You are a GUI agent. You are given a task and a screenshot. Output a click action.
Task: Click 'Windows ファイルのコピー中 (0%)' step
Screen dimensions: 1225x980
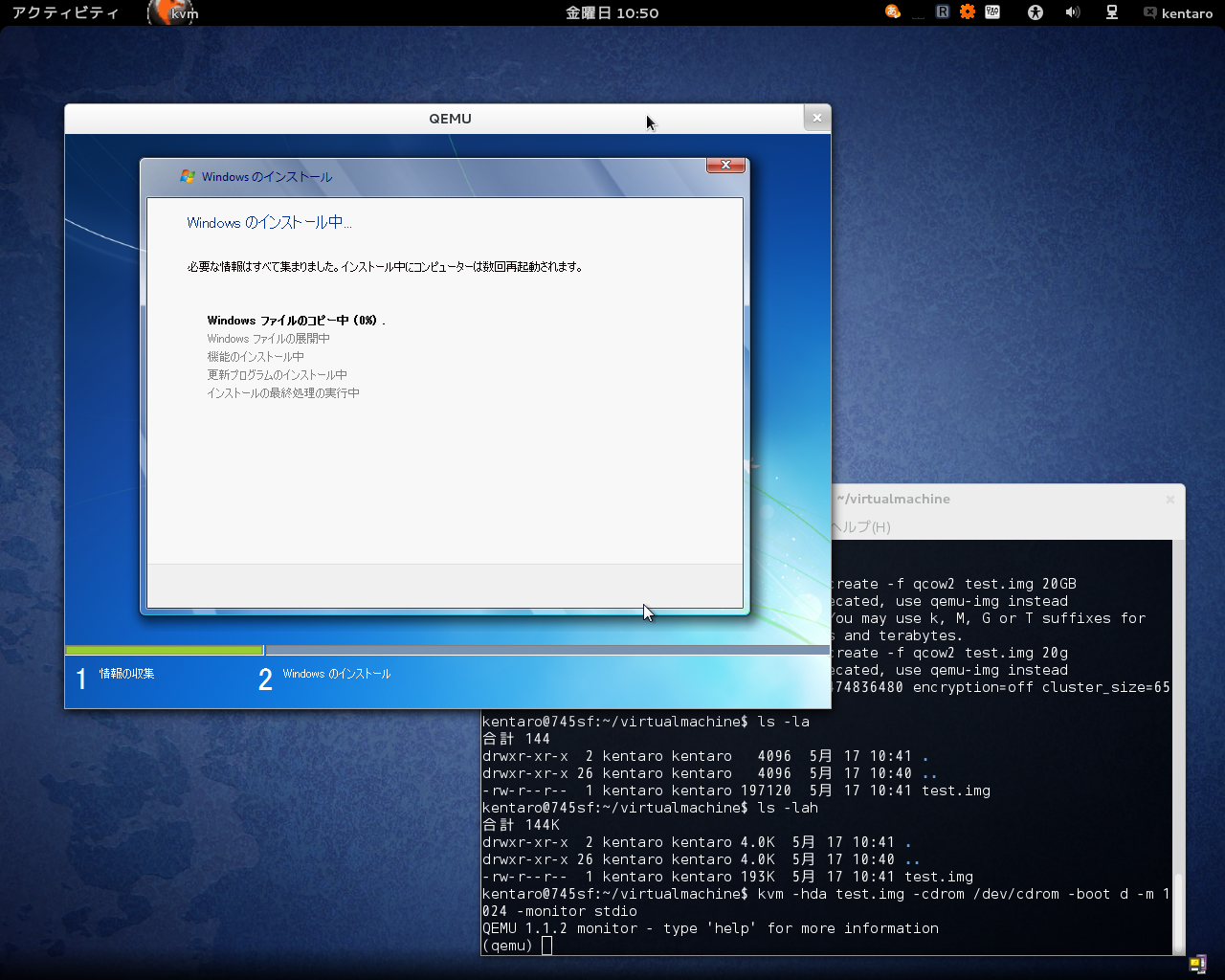click(x=296, y=321)
